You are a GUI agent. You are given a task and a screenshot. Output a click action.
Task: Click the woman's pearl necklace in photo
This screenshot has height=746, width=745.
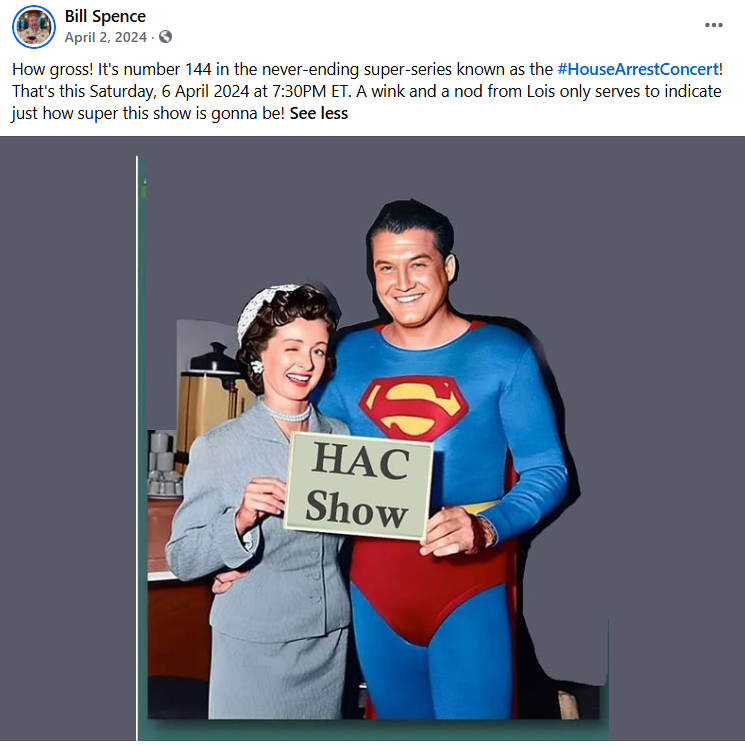pos(287,412)
